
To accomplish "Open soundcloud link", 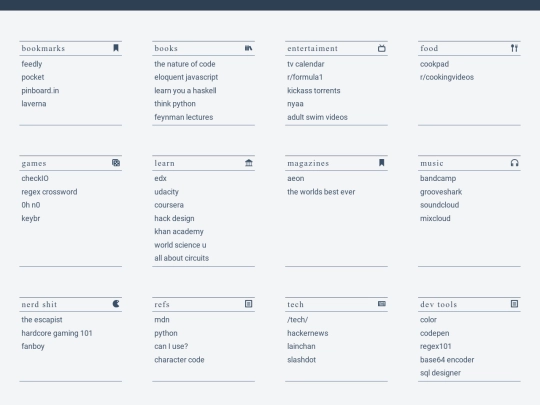I will click(x=440, y=205).
